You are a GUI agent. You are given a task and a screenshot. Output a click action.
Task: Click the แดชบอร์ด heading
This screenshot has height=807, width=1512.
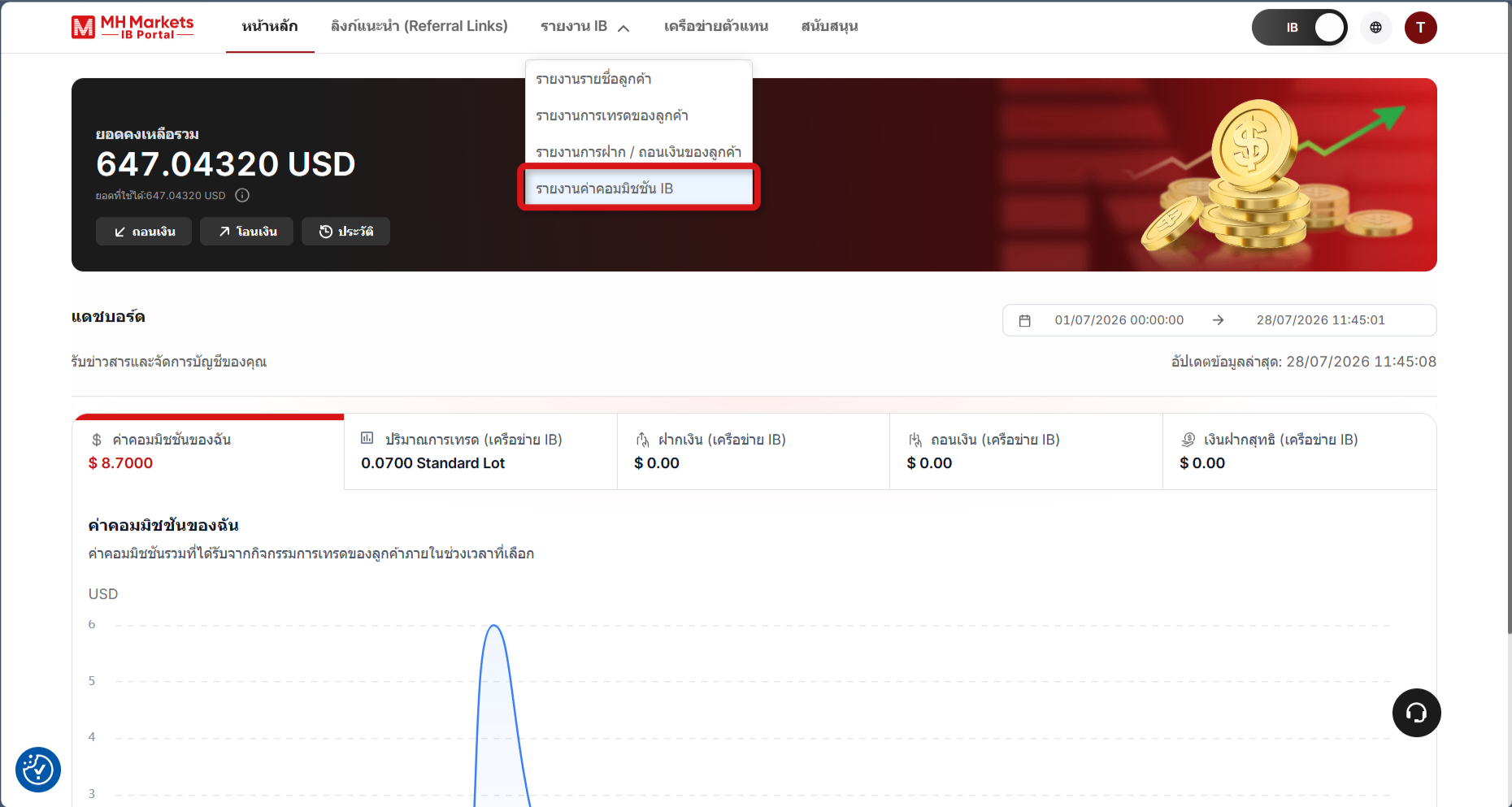pos(108,317)
